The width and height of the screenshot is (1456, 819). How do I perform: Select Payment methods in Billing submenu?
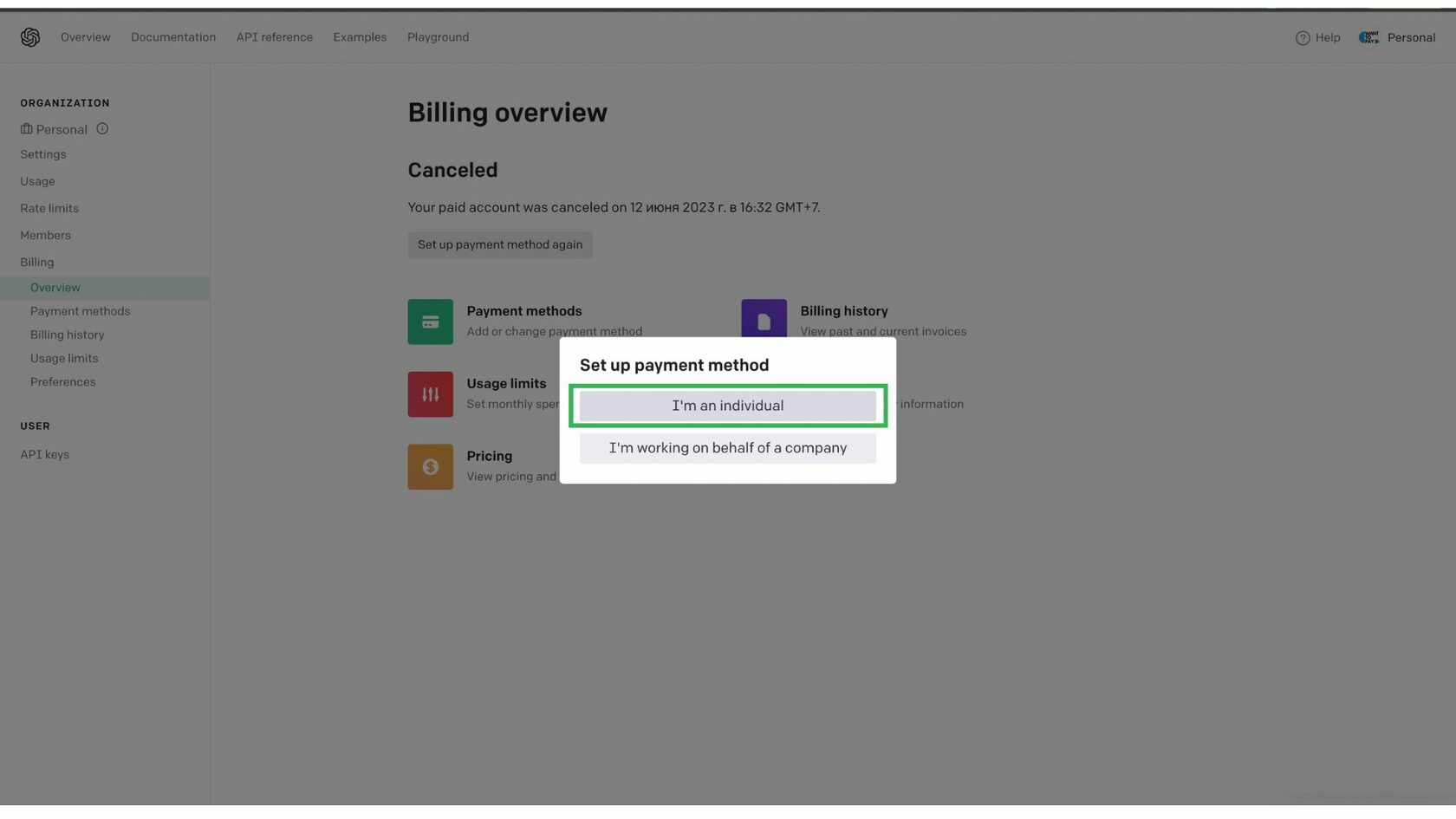click(x=80, y=311)
